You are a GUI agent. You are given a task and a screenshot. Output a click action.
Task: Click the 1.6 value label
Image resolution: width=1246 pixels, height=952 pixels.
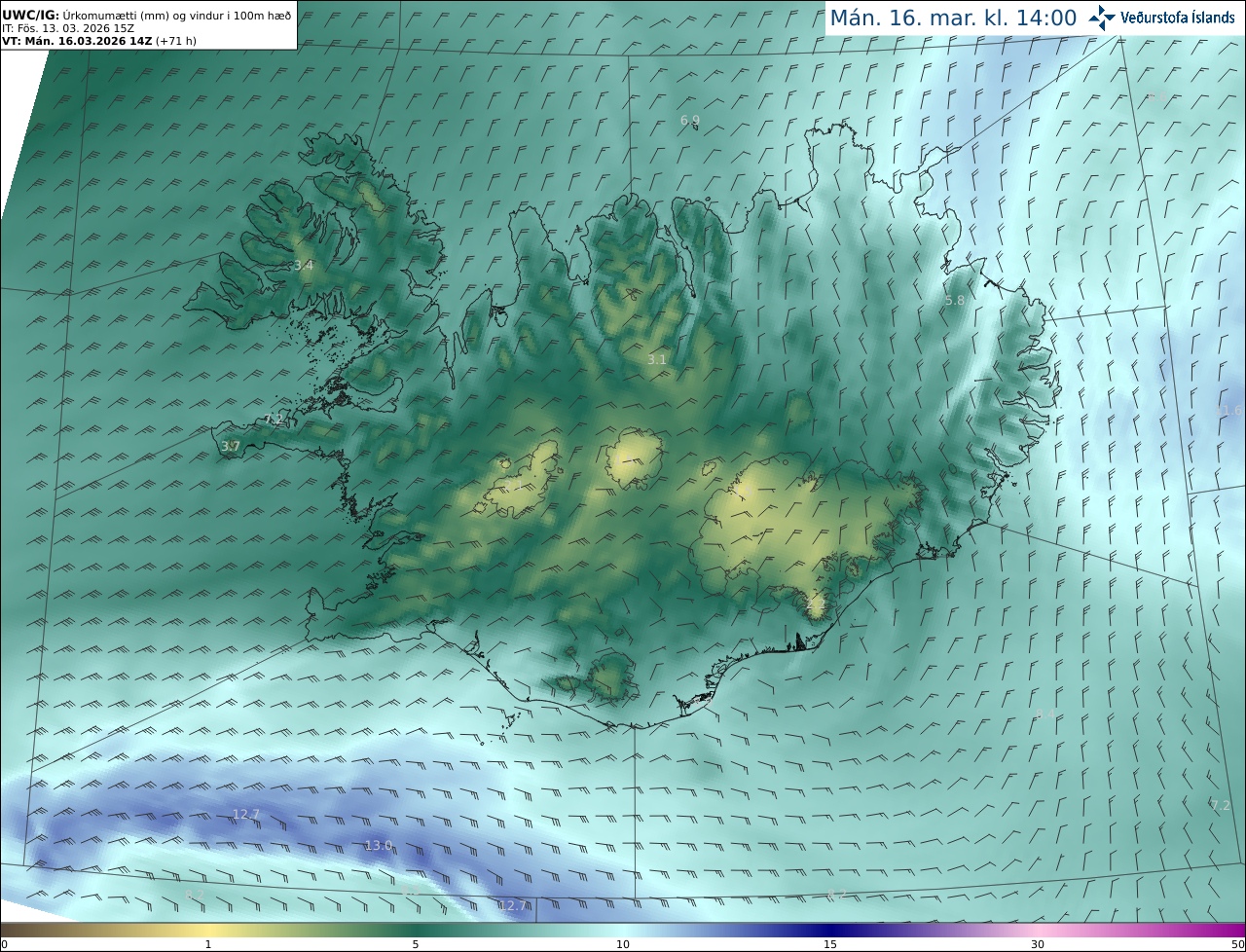coord(1230,410)
